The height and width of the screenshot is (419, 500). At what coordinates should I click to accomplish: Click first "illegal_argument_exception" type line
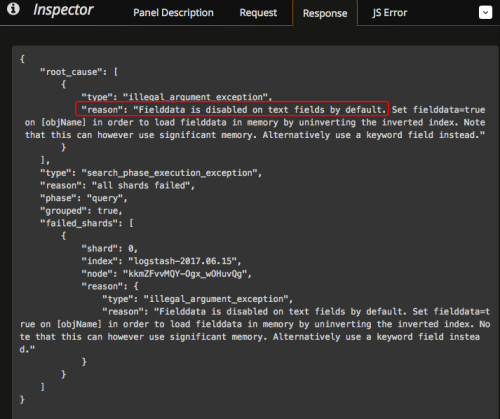coord(177,97)
